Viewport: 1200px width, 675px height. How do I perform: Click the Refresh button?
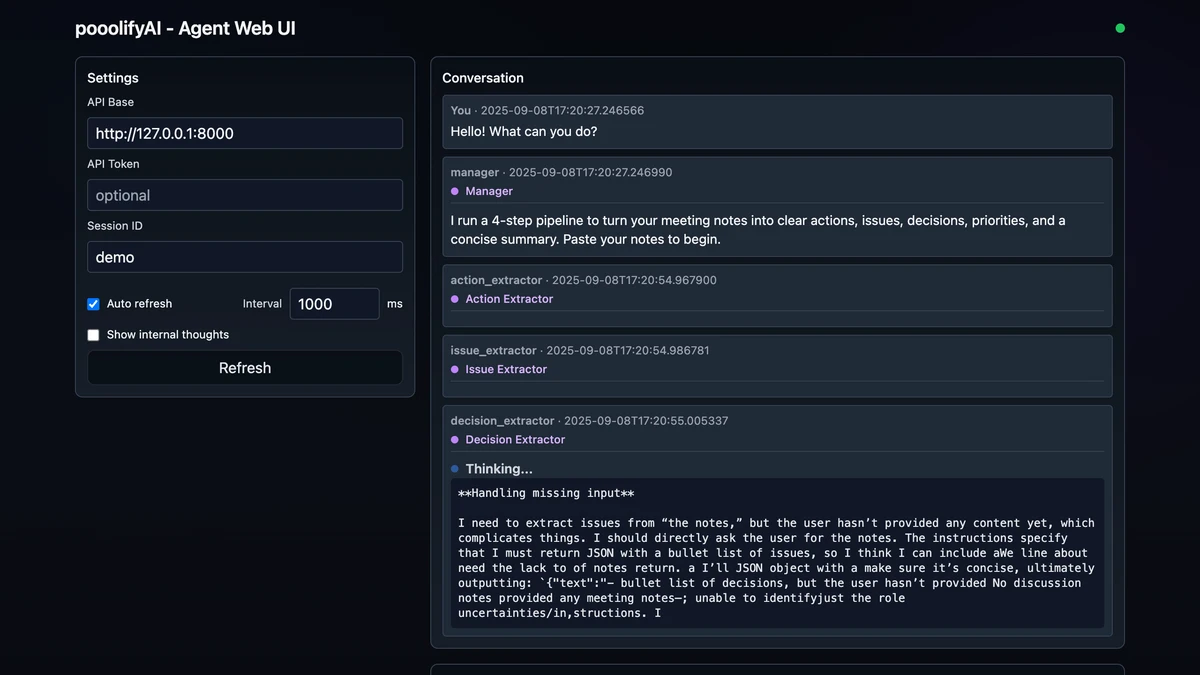click(x=245, y=368)
